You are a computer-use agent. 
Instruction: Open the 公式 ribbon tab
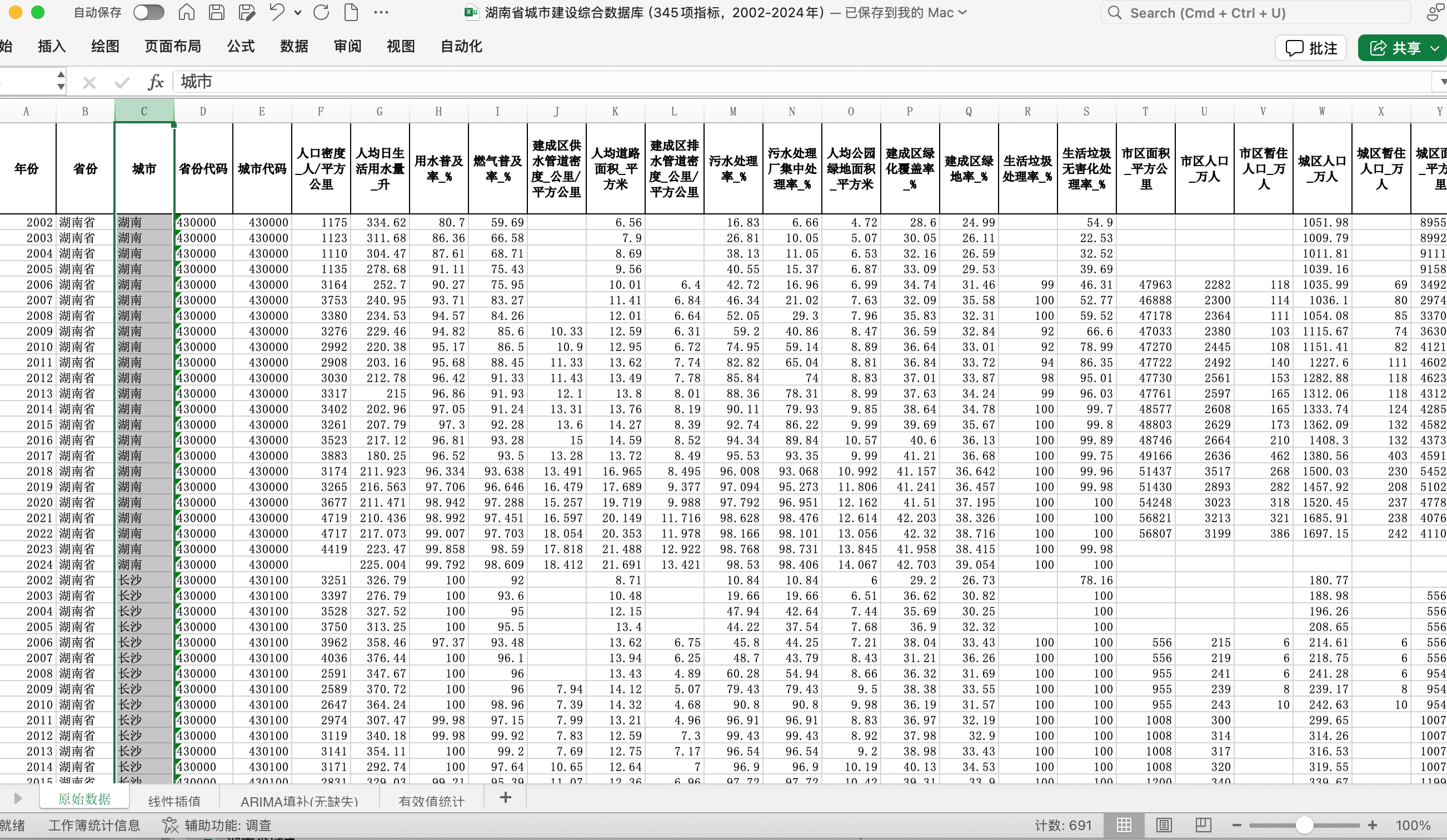pyautogui.click(x=241, y=47)
